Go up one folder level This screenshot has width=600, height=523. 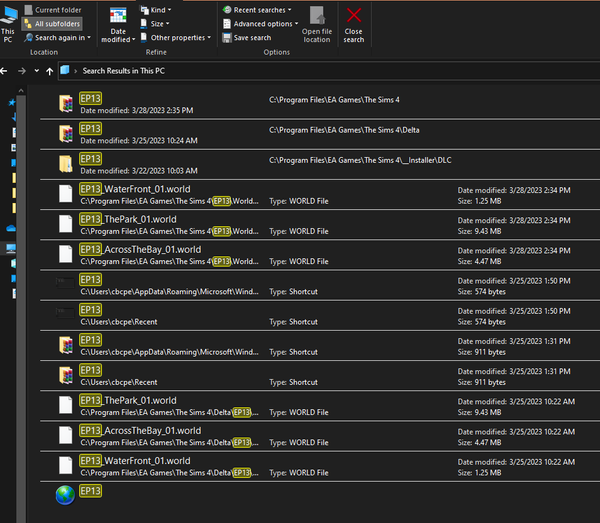pyautogui.click(x=49, y=71)
